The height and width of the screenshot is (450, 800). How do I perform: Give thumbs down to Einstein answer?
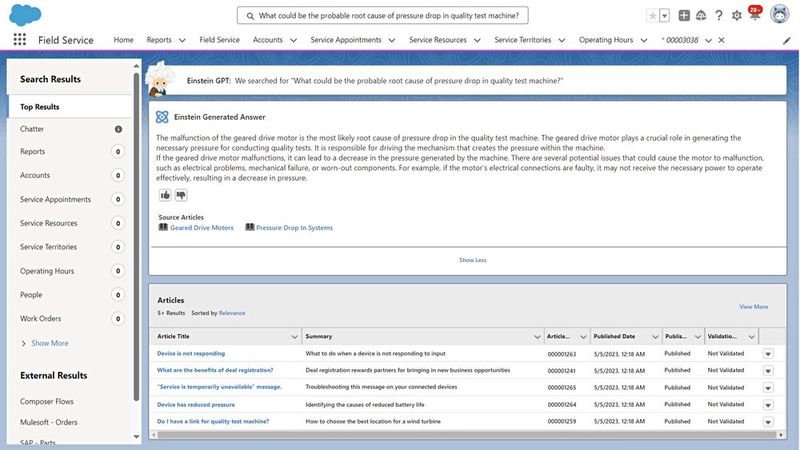coord(181,195)
